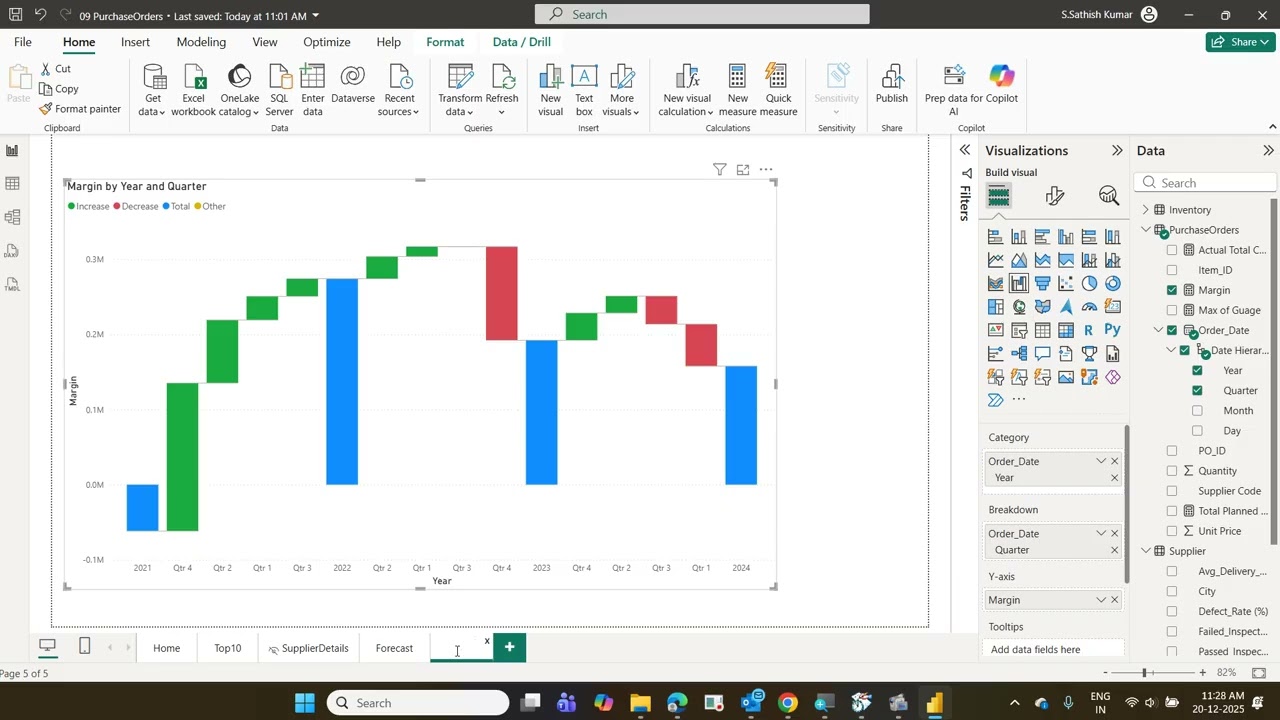Remove Quarter from Breakdown well

1114,550
